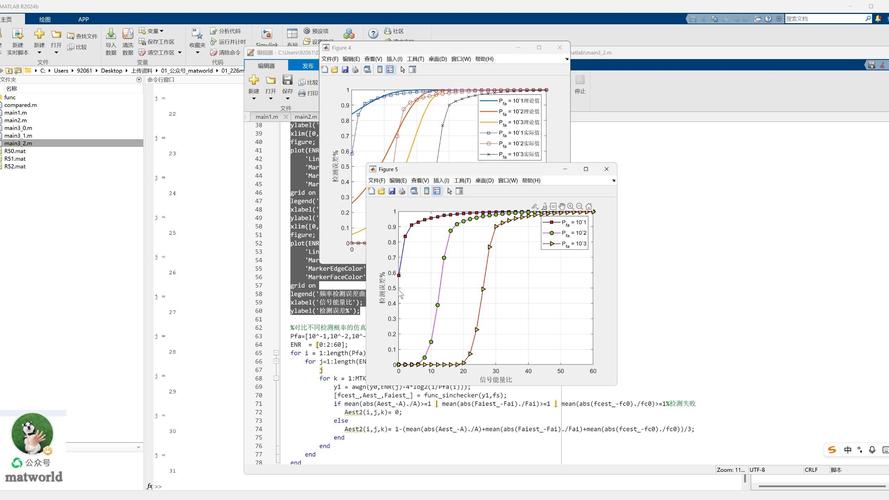Open compared.m in the current folder panel
The height and width of the screenshot is (500, 889).
coord(20,105)
